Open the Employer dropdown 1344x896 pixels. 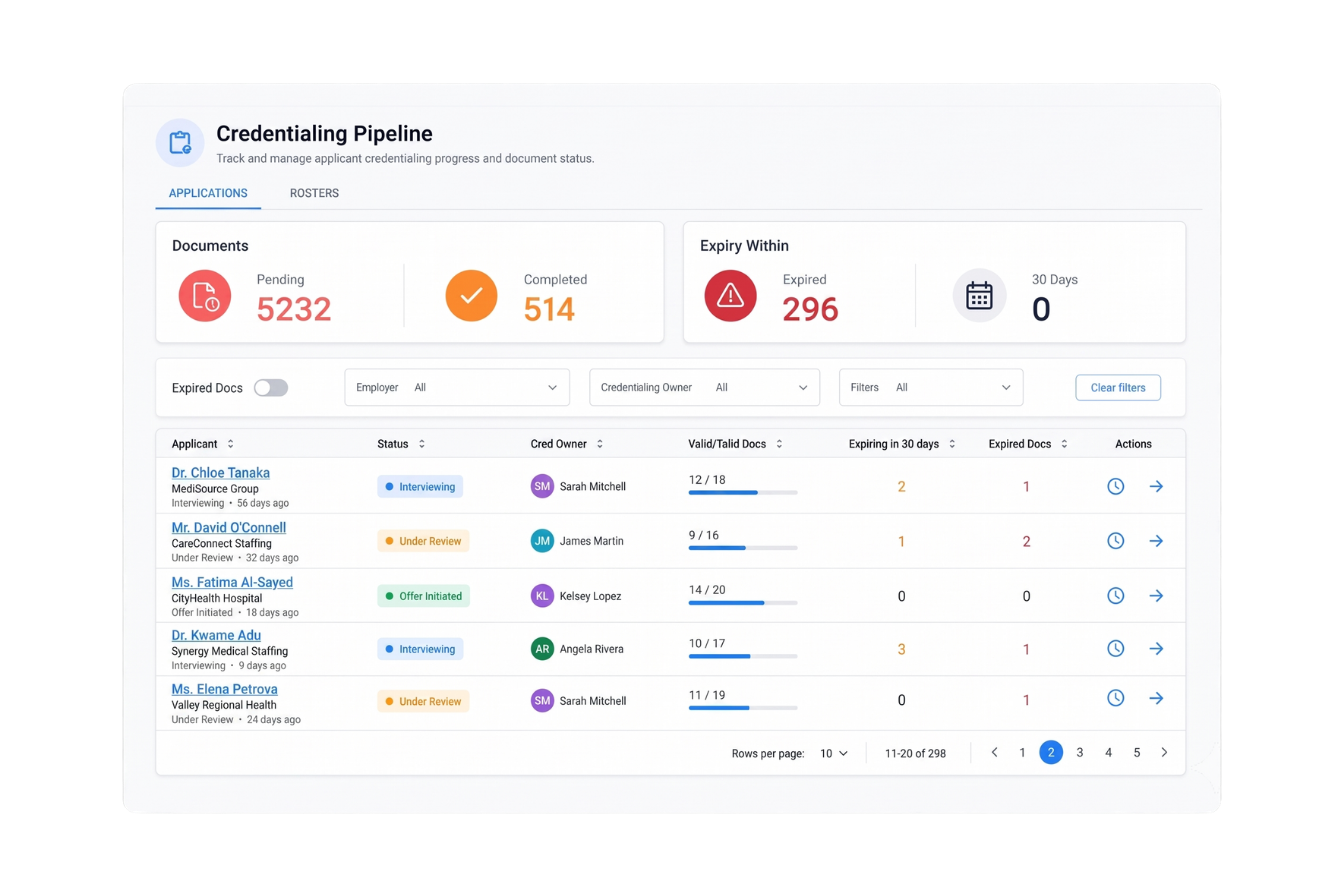point(457,387)
